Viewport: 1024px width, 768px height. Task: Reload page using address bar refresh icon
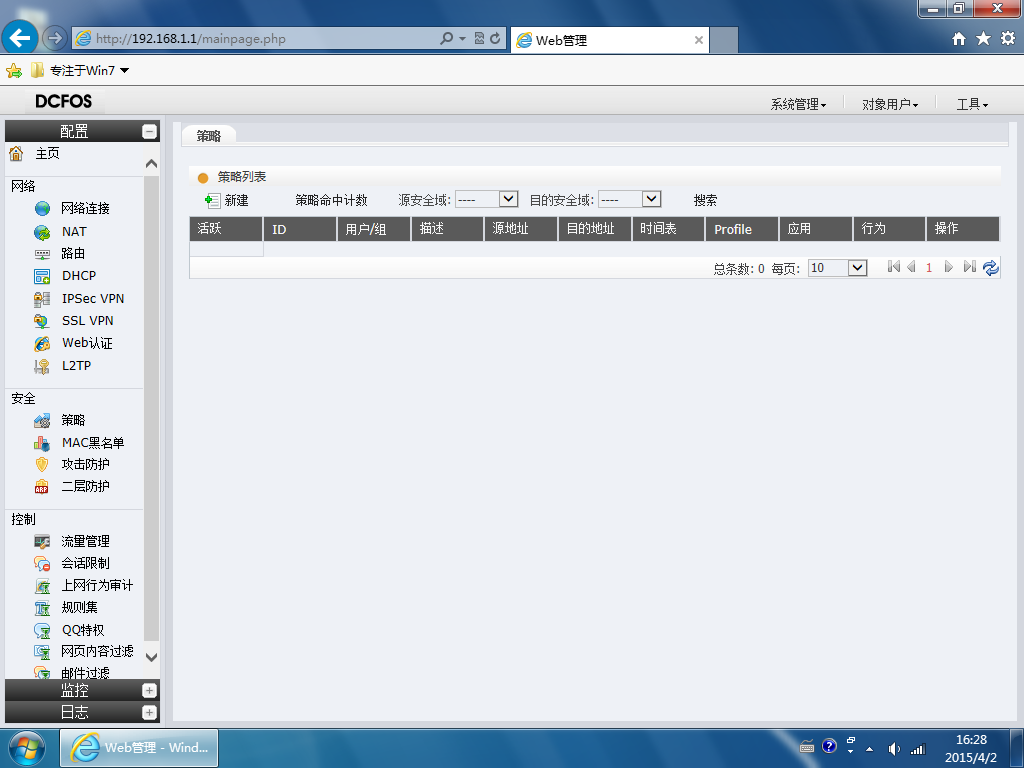click(x=495, y=39)
